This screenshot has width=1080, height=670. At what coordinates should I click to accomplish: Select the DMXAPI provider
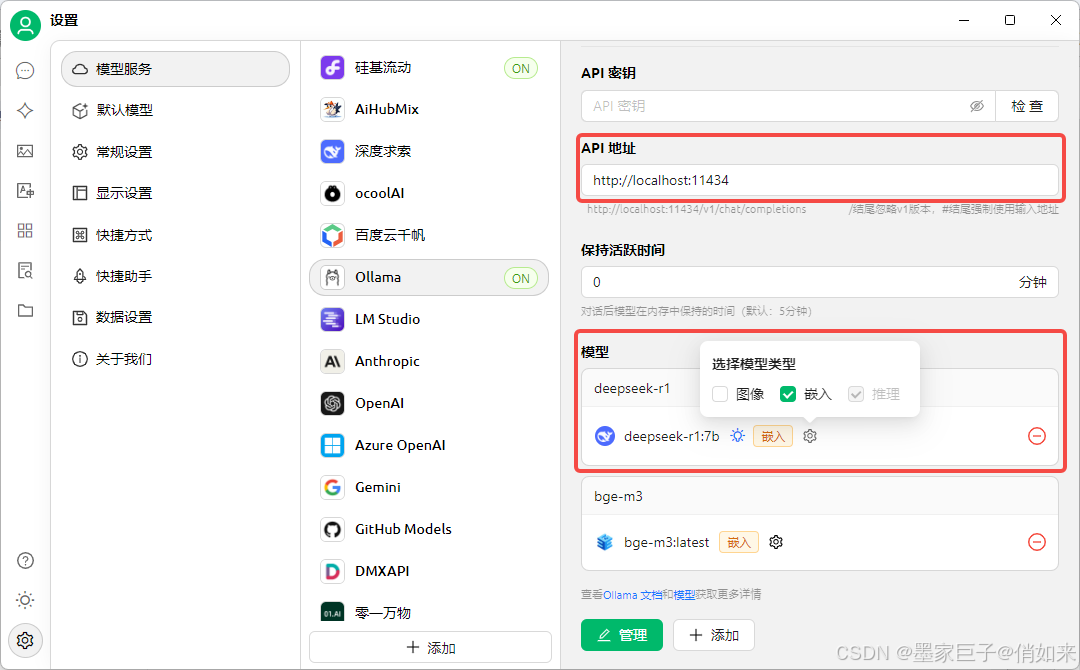pyautogui.click(x=428, y=572)
